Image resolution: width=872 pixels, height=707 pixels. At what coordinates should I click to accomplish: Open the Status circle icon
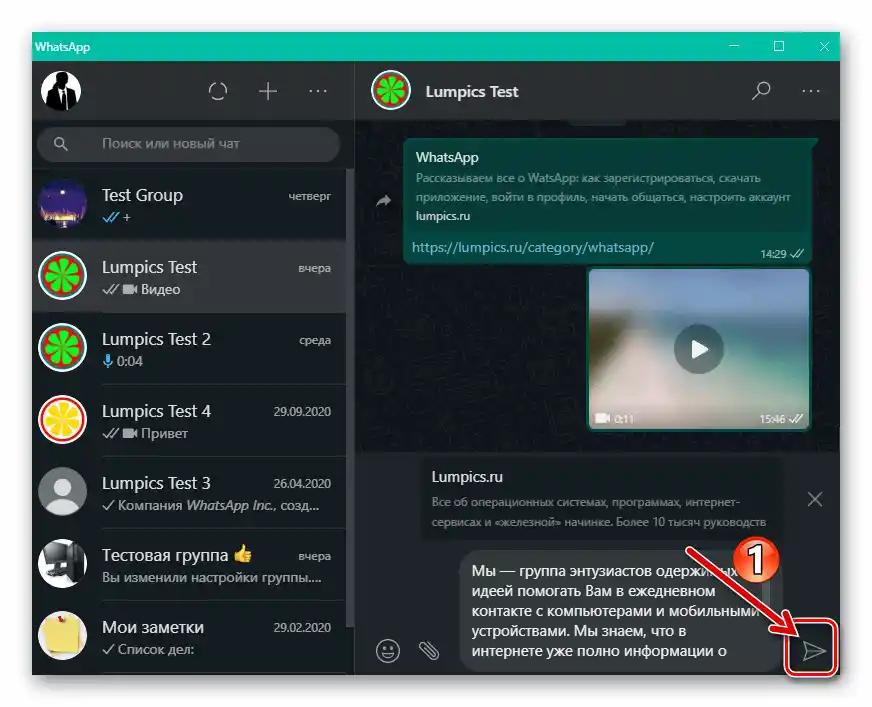tap(218, 91)
